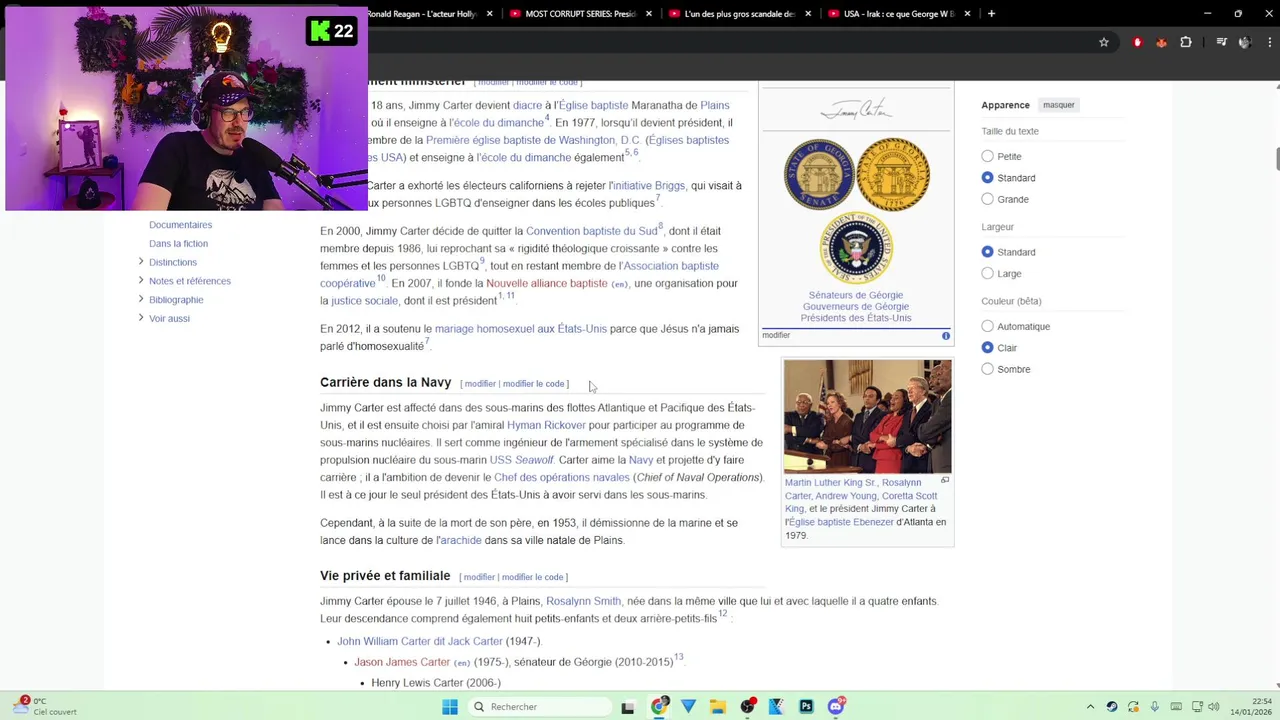Open the orange fox extension icon
Image resolution: width=1280 pixels, height=720 pixels.
tap(1161, 42)
